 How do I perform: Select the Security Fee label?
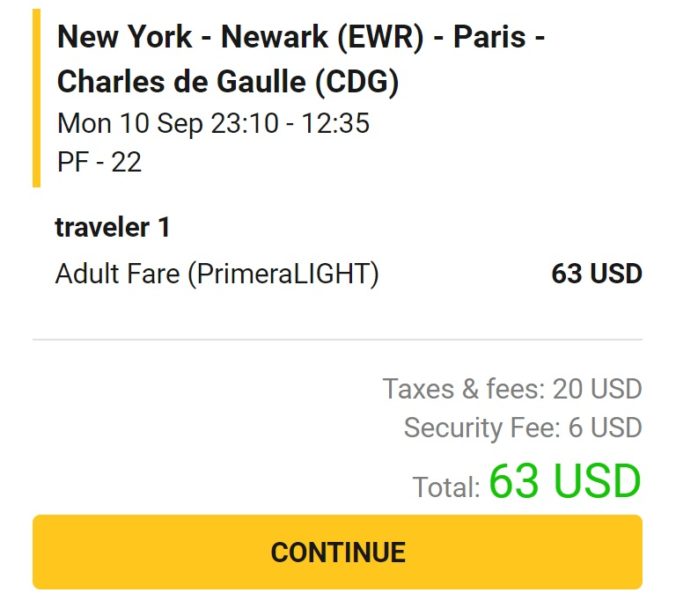point(480,428)
